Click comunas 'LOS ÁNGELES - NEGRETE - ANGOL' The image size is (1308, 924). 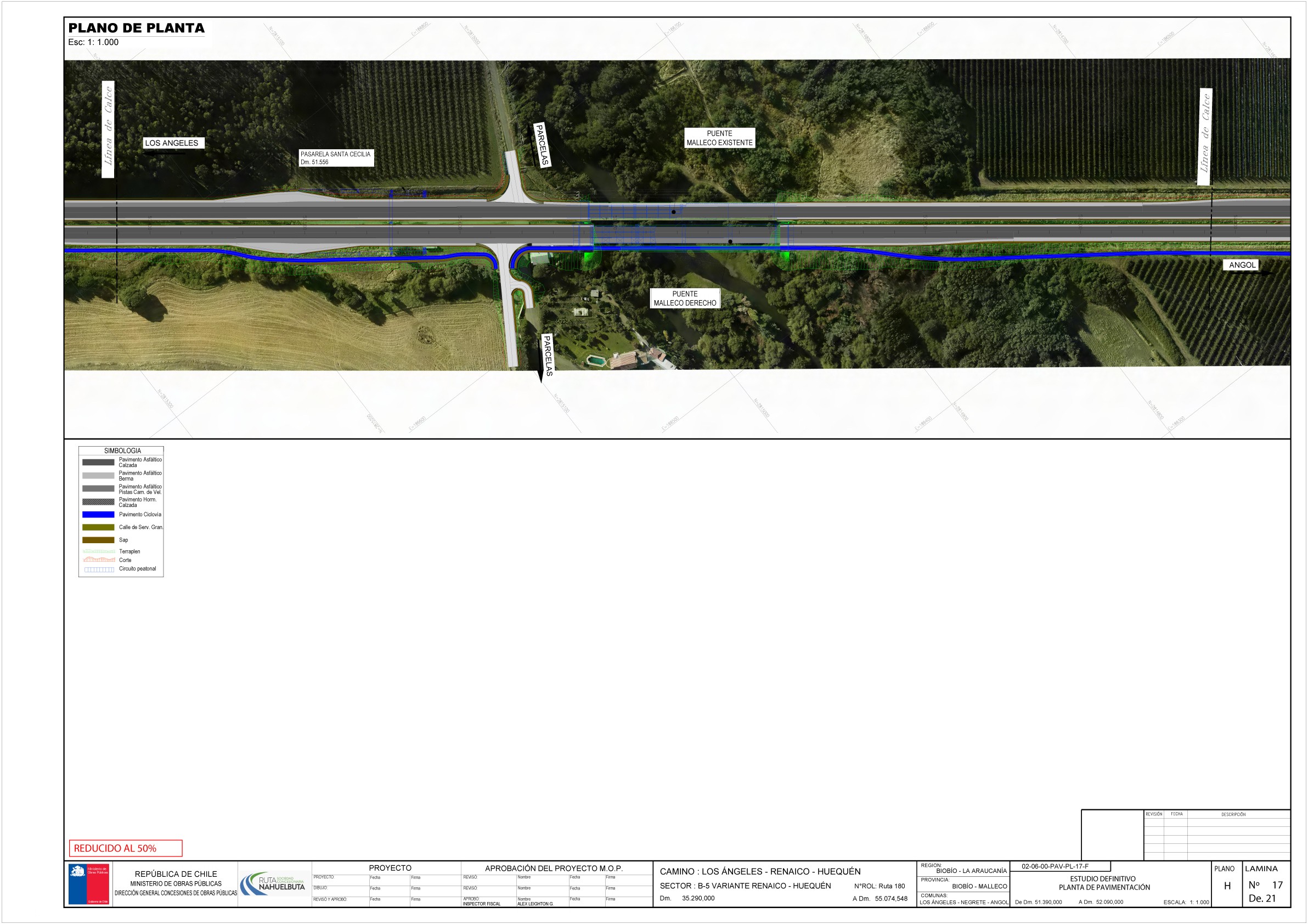pyautogui.click(x=964, y=903)
